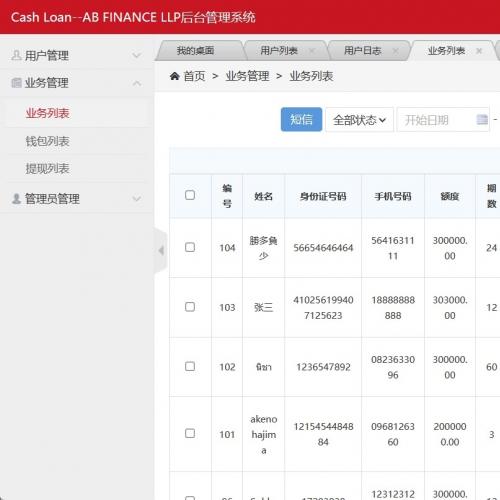This screenshot has height=500, width=500.
Task: Open 提现列表 in the sidebar
Action: pos(48,169)
